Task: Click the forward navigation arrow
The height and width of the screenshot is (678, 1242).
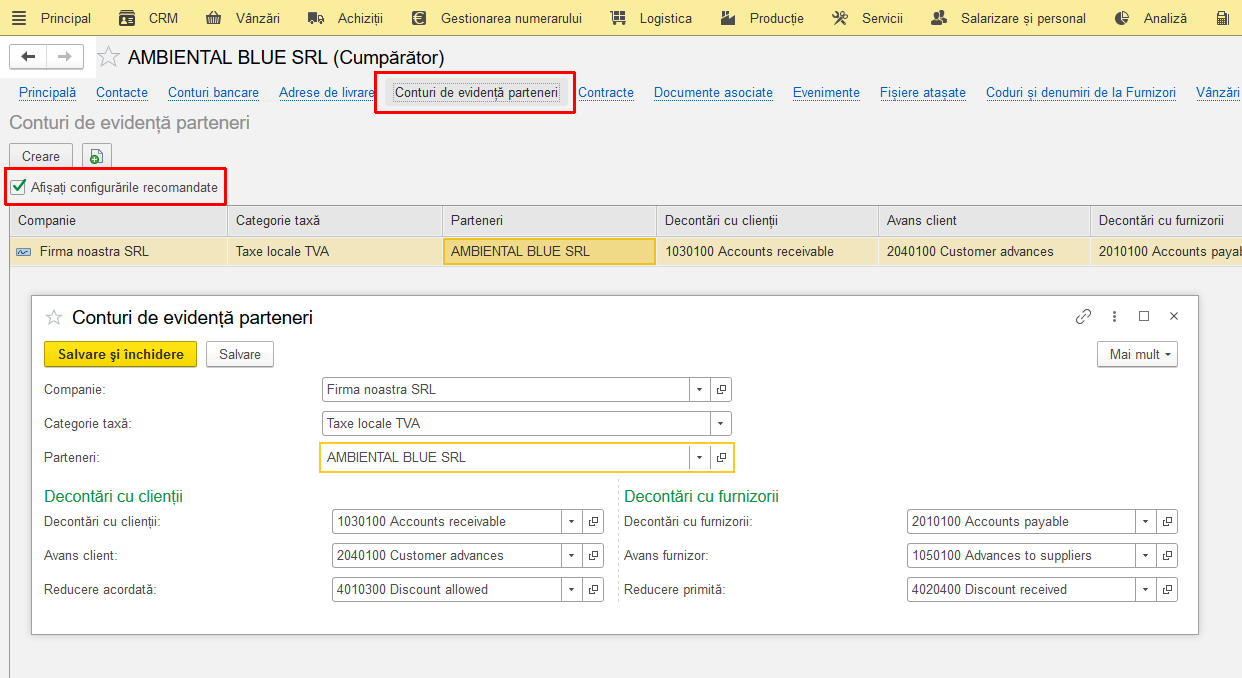Action: coord(65,57)
